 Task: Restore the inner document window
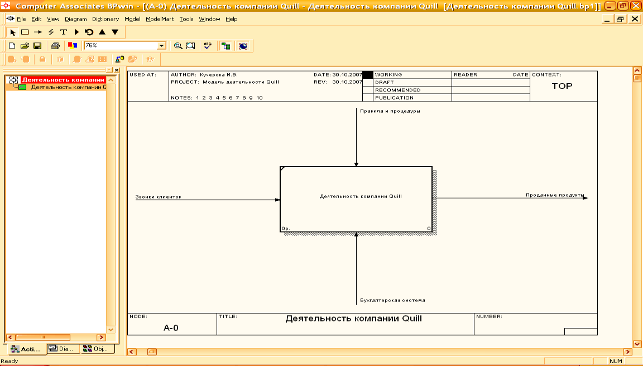[x=620, y=19]
